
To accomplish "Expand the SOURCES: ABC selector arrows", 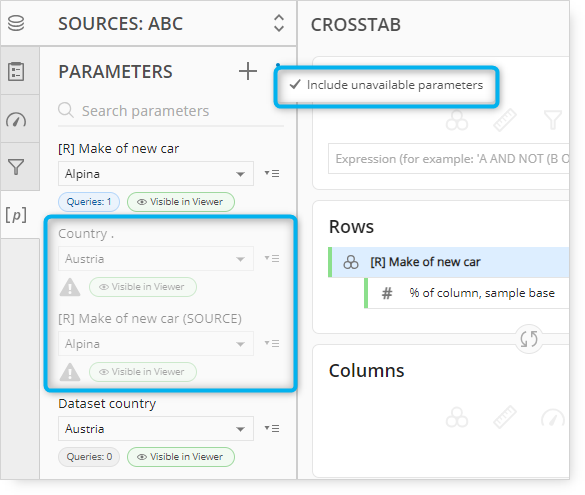I will tap(279, 23).
